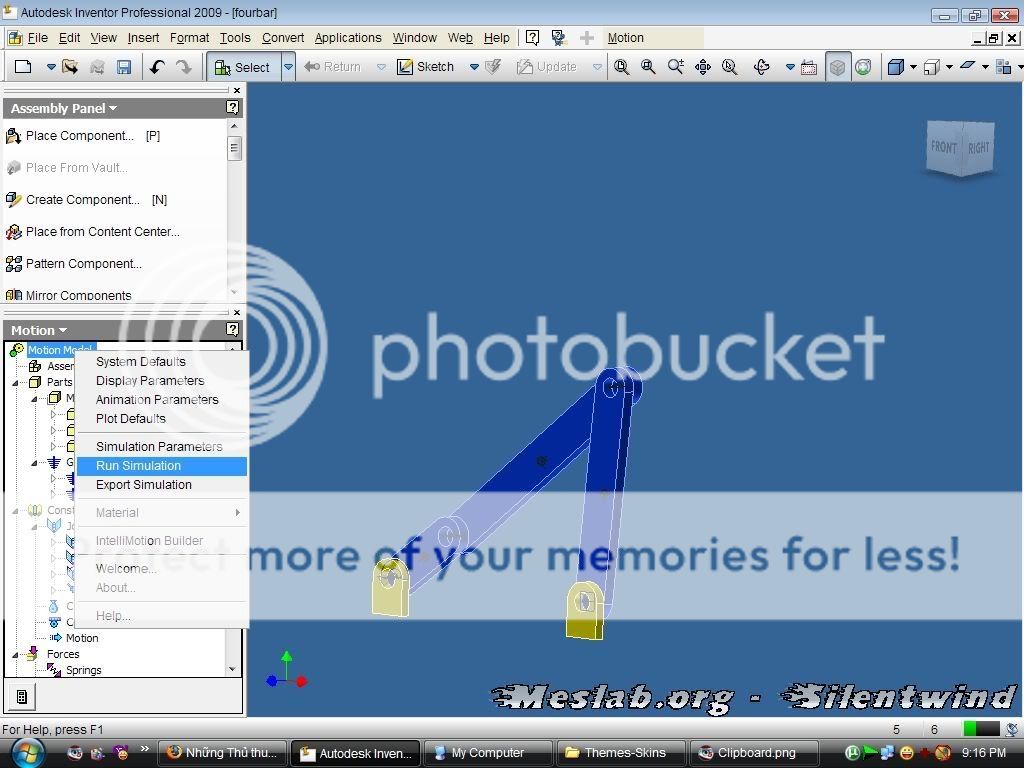Screen dimensions: 1024x768
Task: Open the Select filter dropdown arrow
Action: 288,67
